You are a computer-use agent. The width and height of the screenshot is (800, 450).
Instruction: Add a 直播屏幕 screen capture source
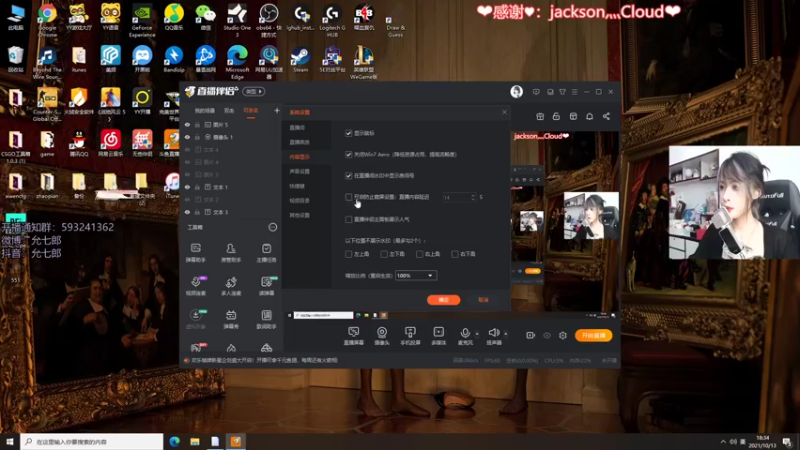coord(354,336)
